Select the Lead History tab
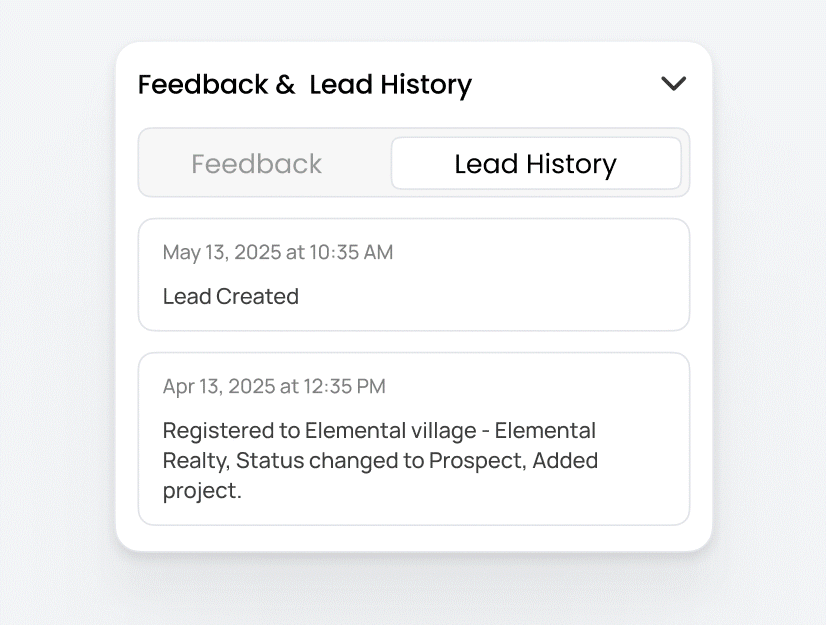This screenshot has width=826, height=625. tap(536, 163)
